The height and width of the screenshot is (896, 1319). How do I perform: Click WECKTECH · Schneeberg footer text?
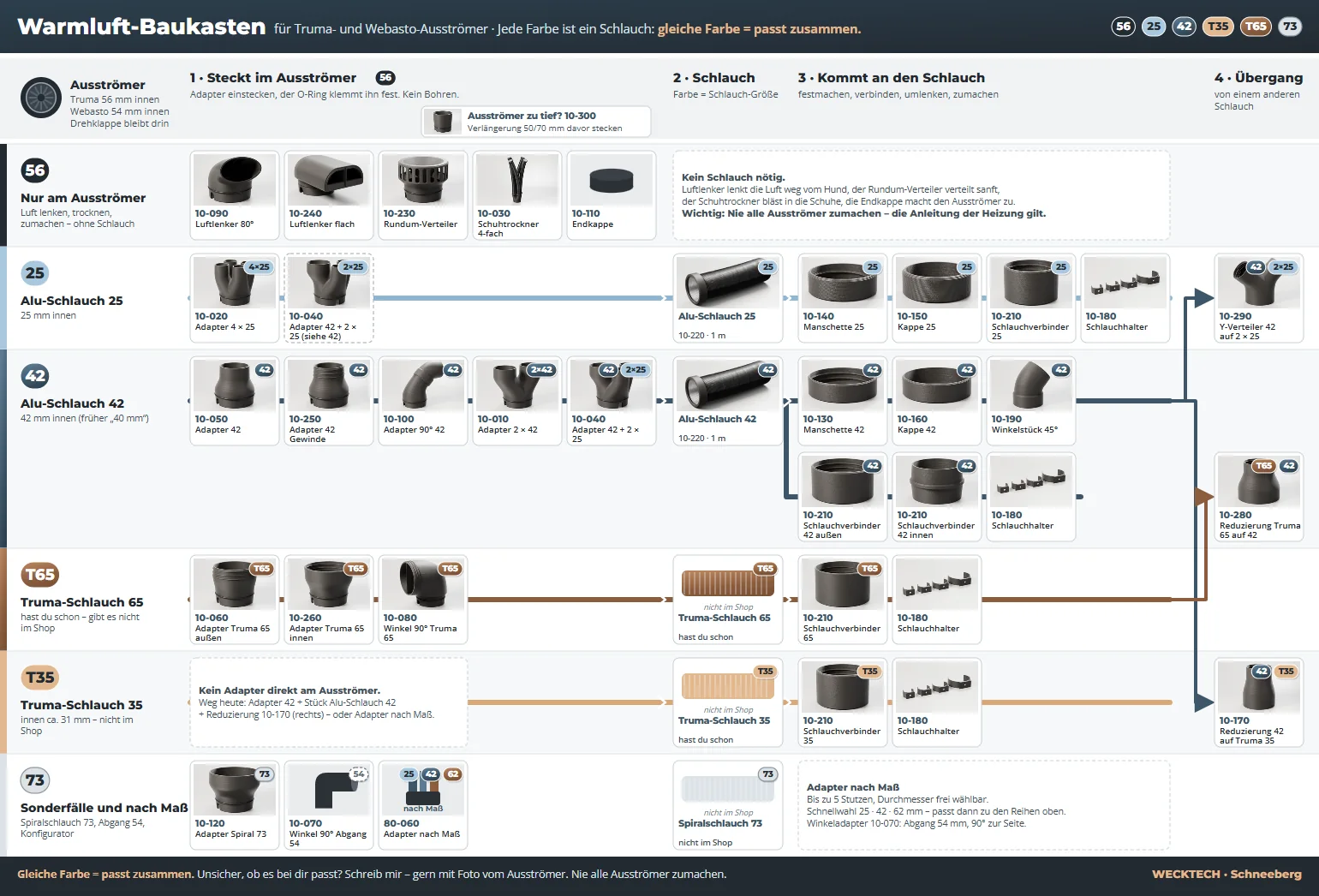coord(1226,875)
